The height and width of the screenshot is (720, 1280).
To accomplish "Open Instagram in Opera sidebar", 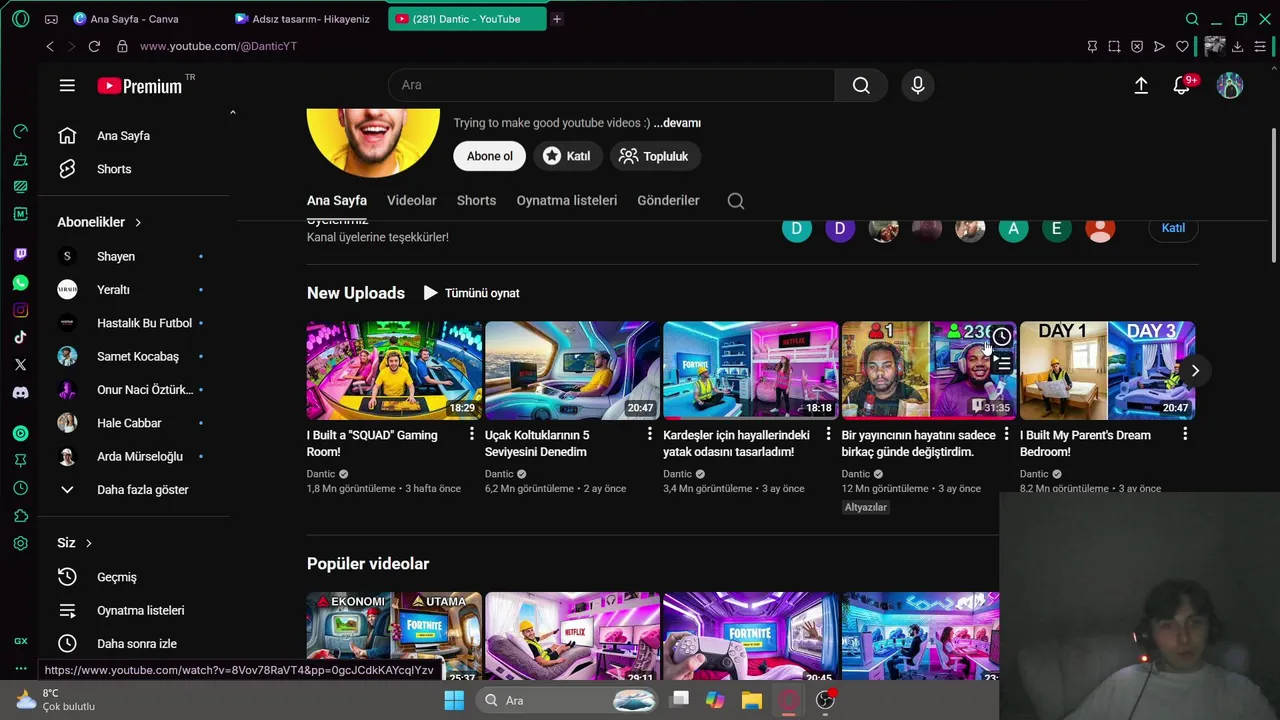I will pyautogui.click(x=20, y=310).
